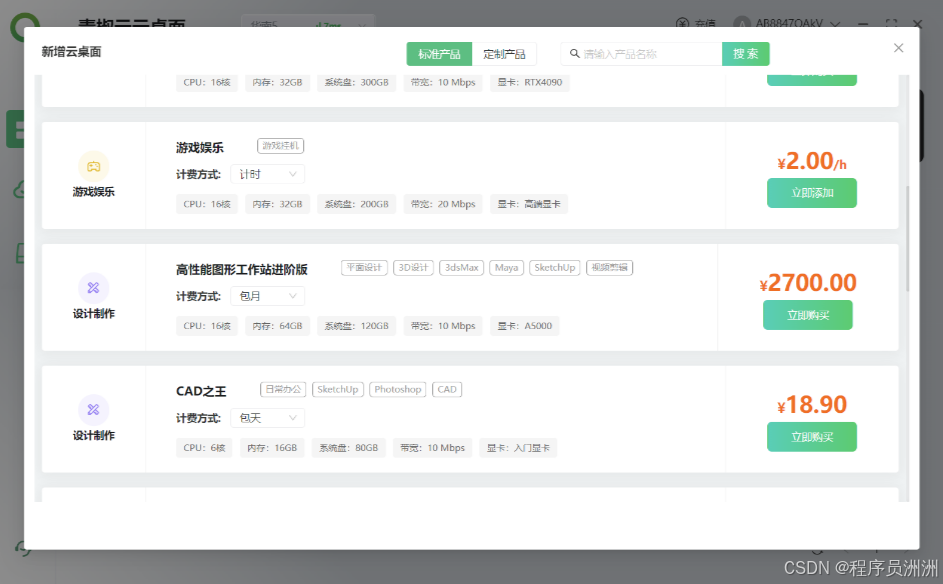Click the 显卡: A5000 spec chip
The width and height of the screenshot is (943, 584).
coord(525,326)
